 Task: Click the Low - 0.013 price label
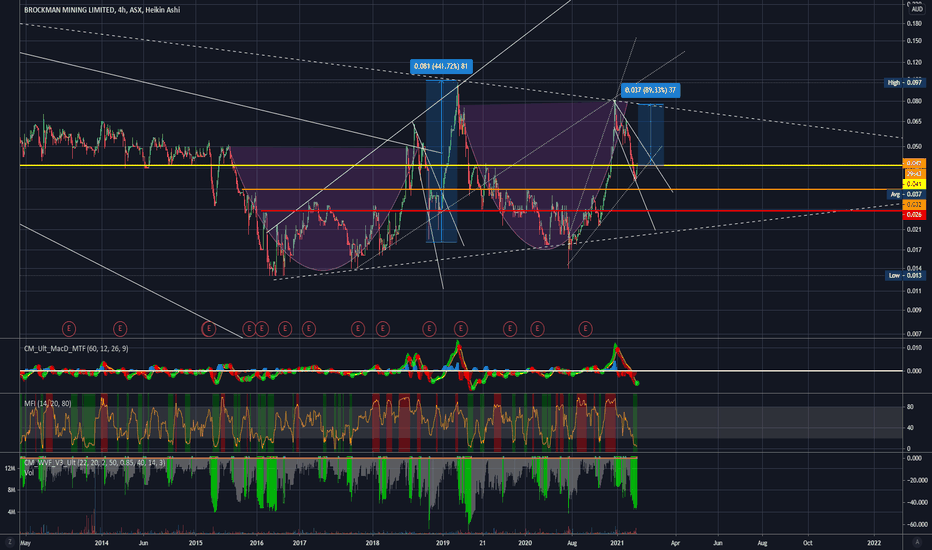[904, 275]
